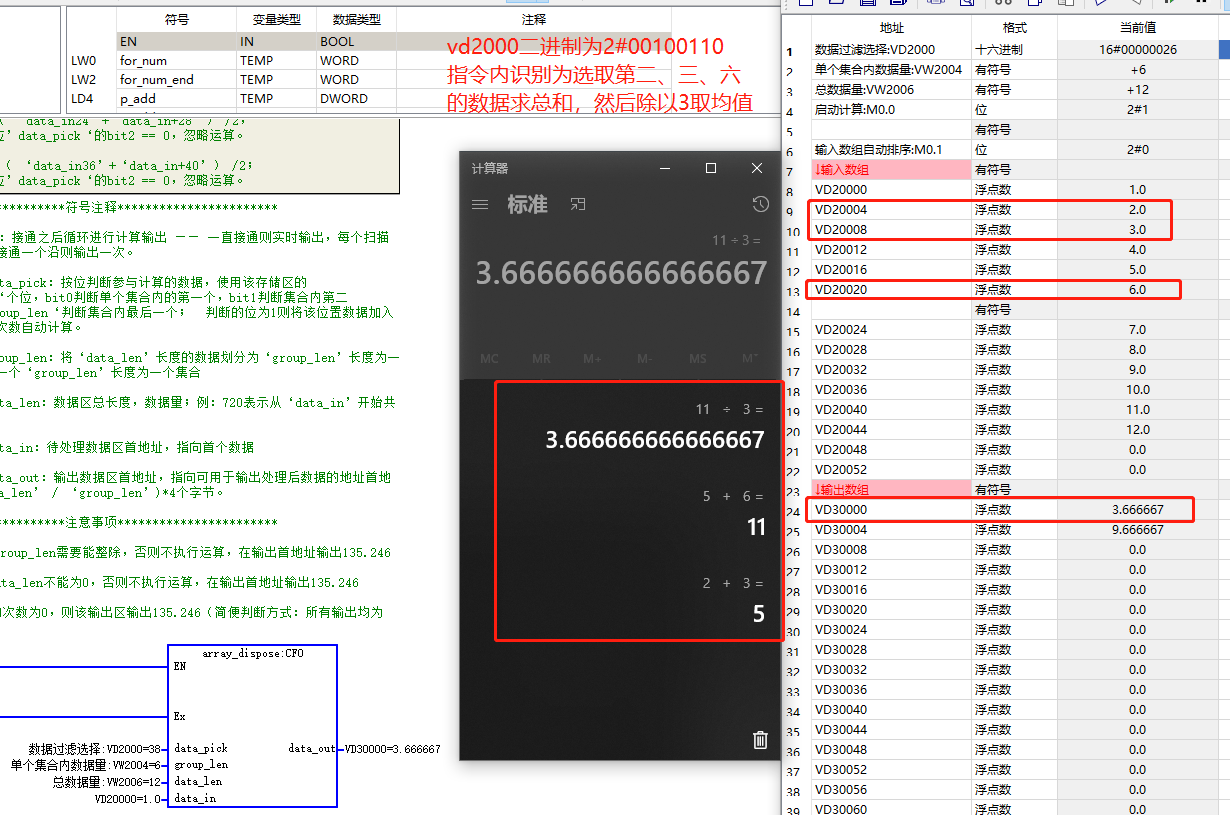1230x815 pixels.
Task: Click the 位 format cell for M0.1
Action: coord(1014,149)
